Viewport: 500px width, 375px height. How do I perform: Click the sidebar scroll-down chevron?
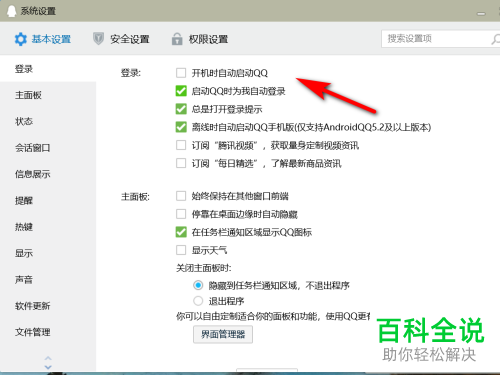coord(48,367)
